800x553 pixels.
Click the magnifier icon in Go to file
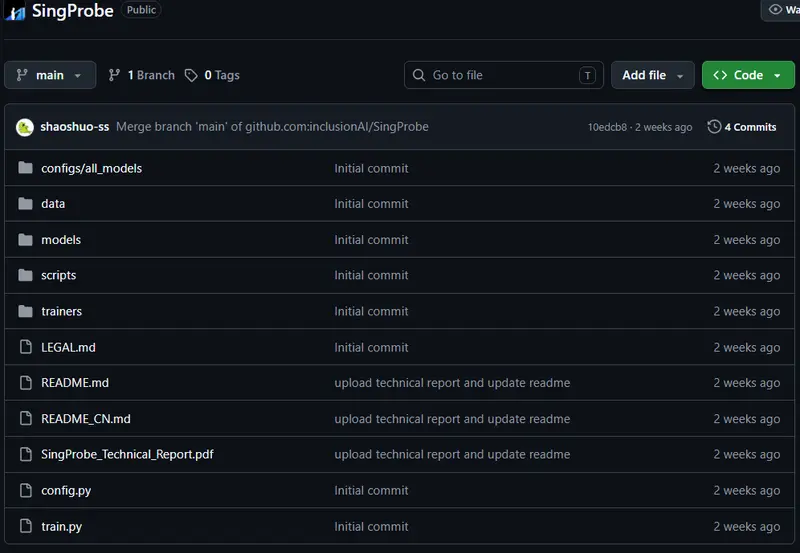click(x=419, y=75)
